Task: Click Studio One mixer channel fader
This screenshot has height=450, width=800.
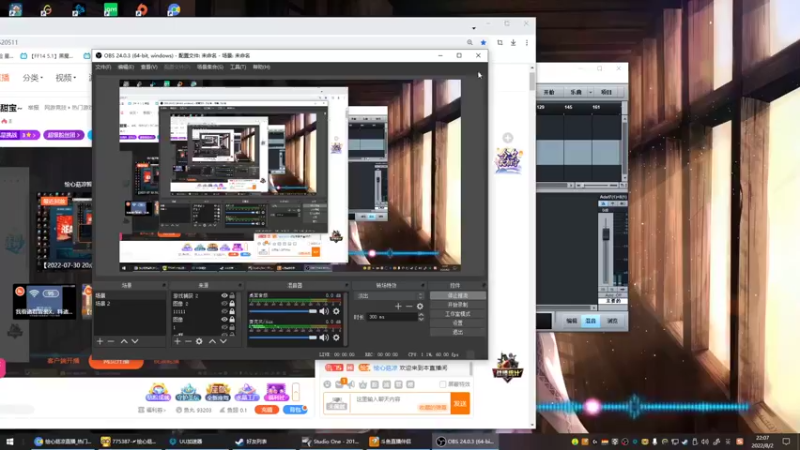Action: click(x=606, y=235)
